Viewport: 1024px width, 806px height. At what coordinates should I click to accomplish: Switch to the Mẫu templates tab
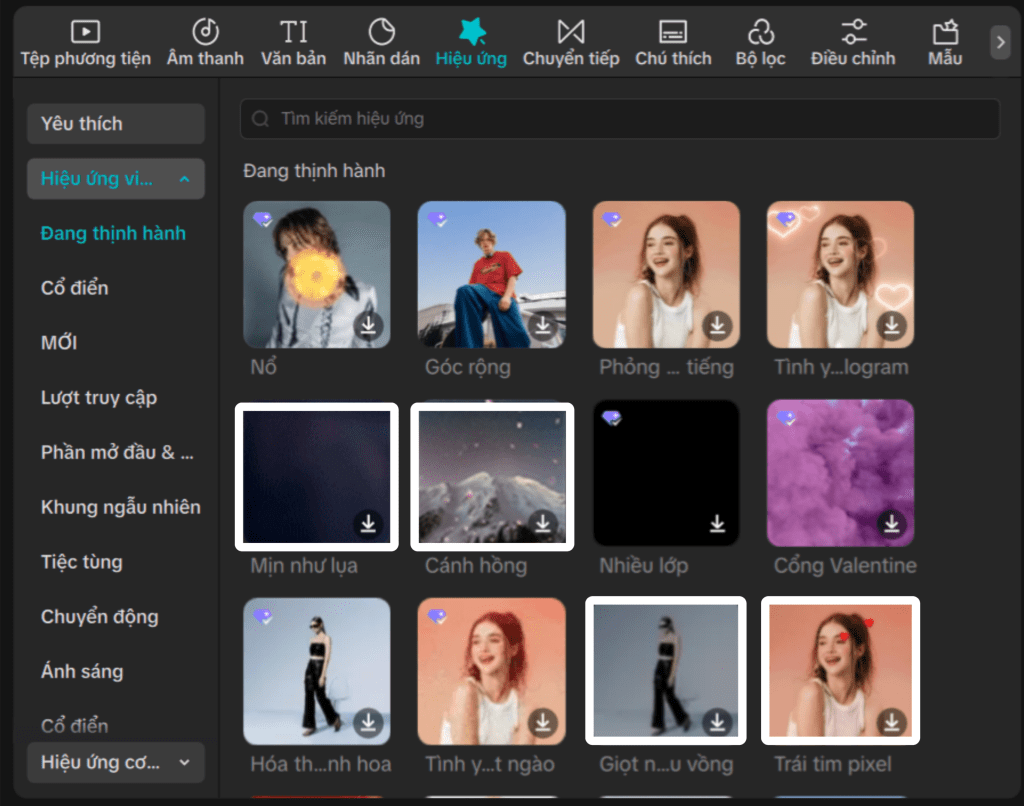tap(945, 43)
